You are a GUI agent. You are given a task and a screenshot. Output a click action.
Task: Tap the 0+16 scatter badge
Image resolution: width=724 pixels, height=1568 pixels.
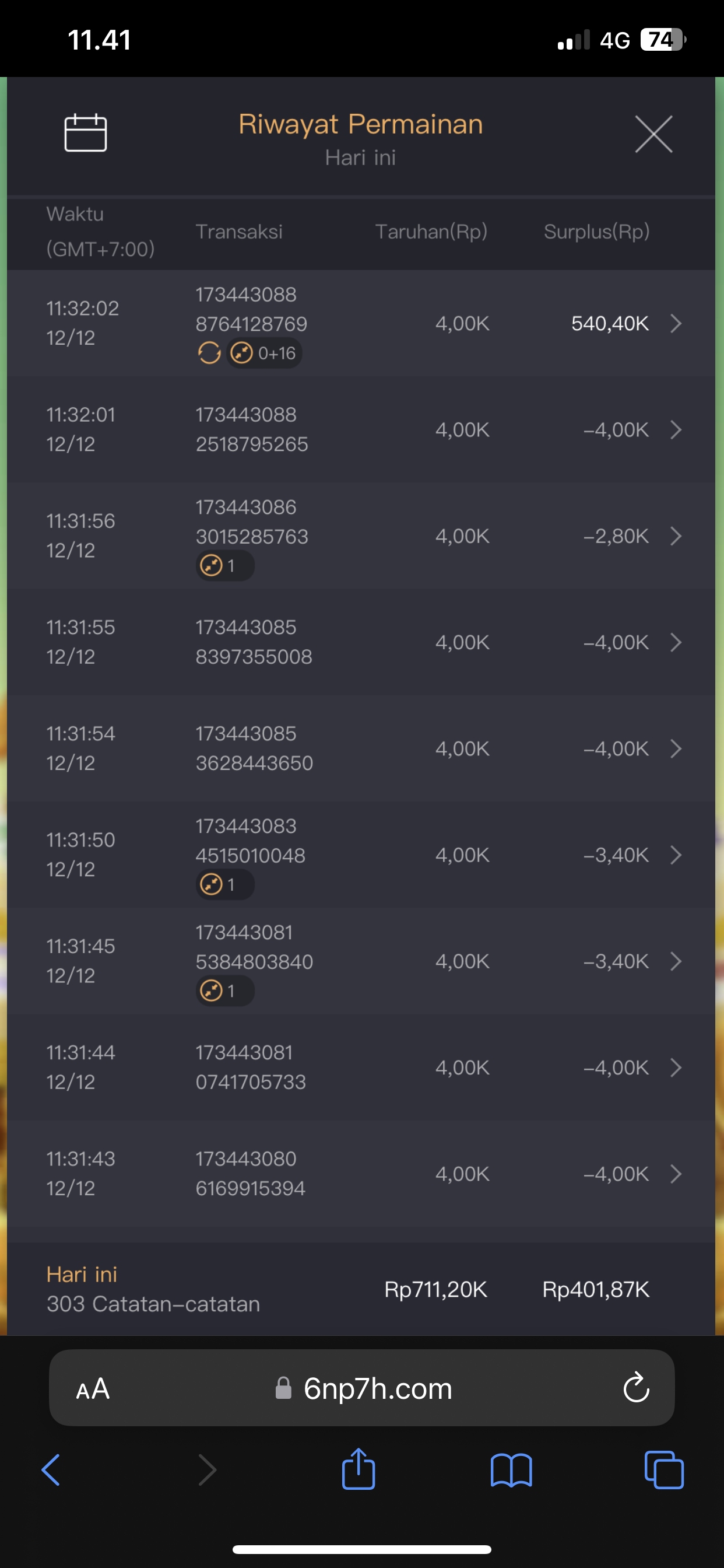[x=265, y=353]
